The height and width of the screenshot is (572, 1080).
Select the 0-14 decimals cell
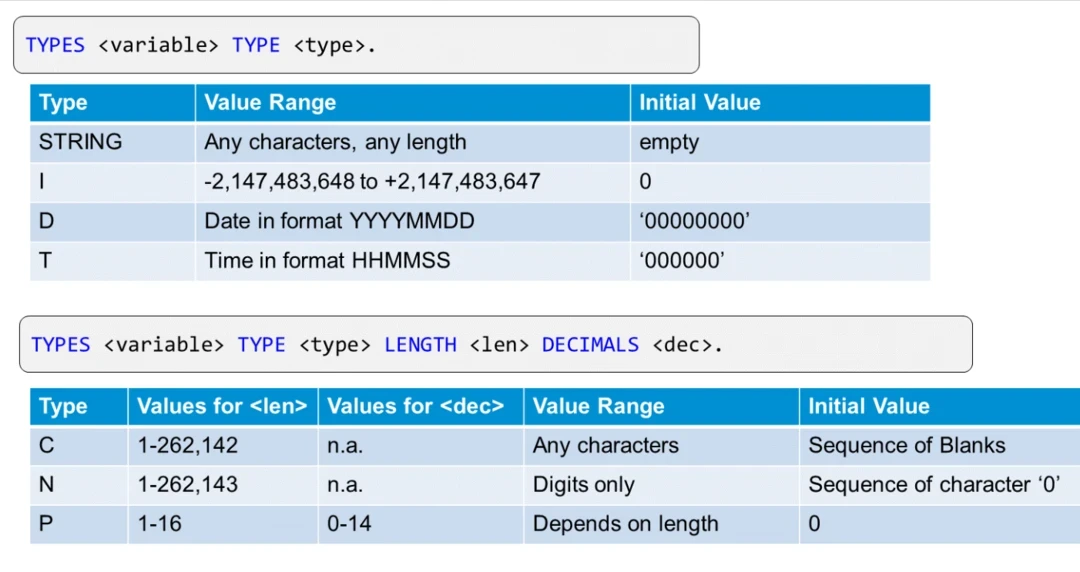click(x=352, y=524)
